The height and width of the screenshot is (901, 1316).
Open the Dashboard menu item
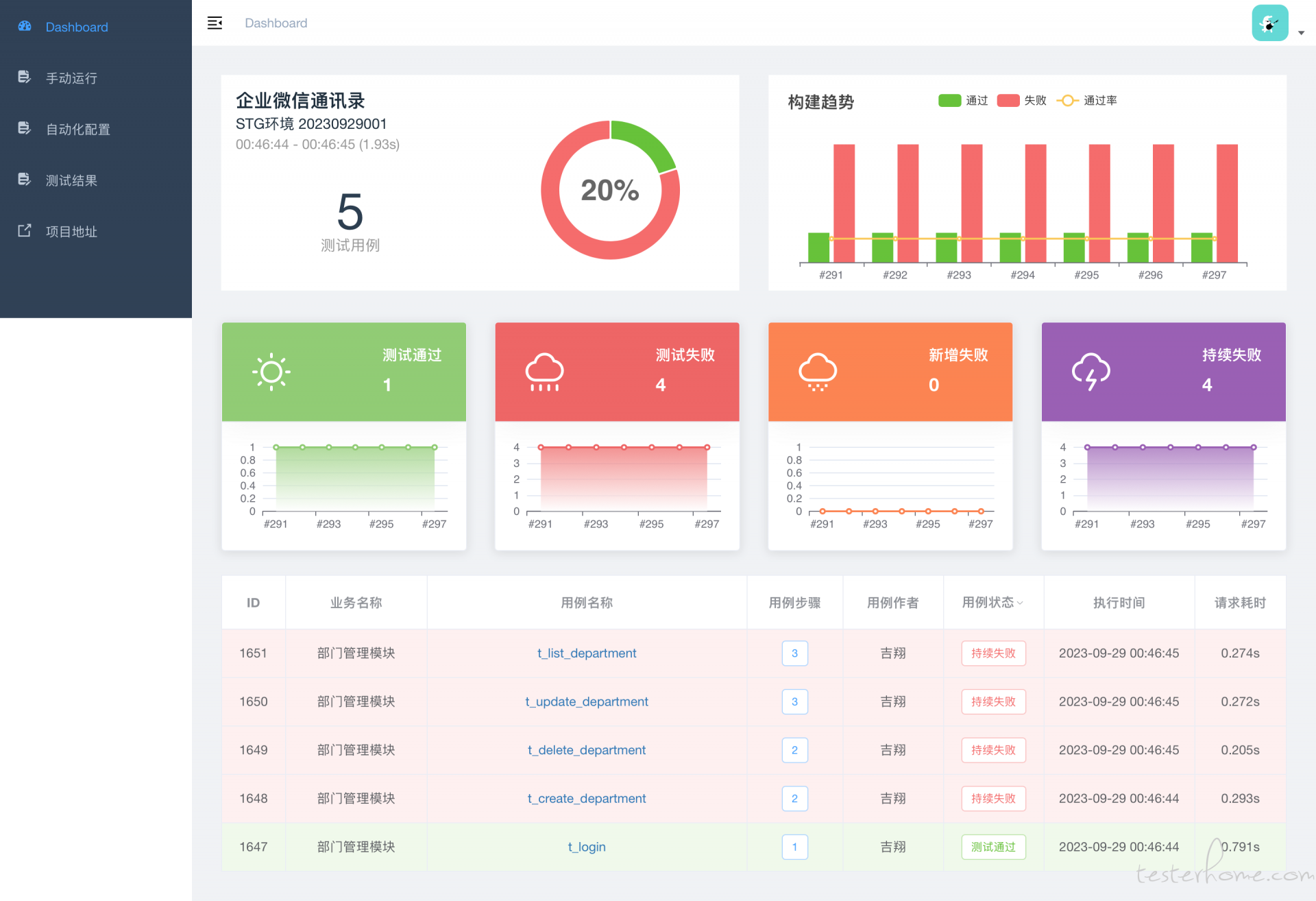pos(96,27)
